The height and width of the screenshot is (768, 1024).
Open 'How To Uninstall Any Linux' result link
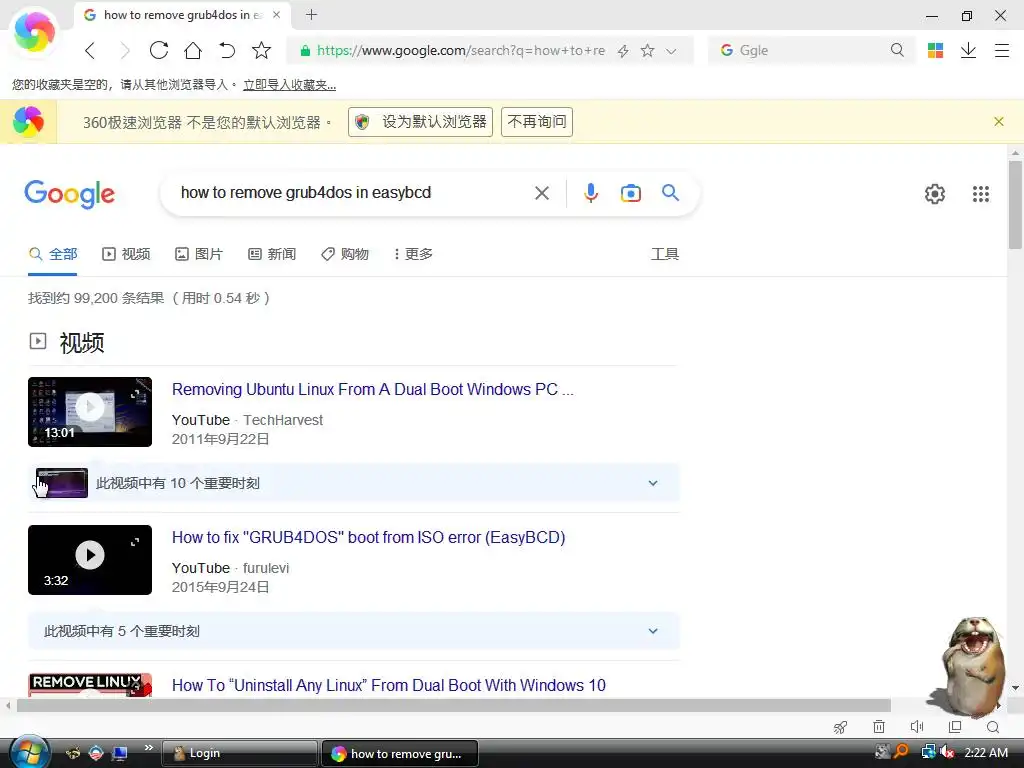[x=389, y=685]
